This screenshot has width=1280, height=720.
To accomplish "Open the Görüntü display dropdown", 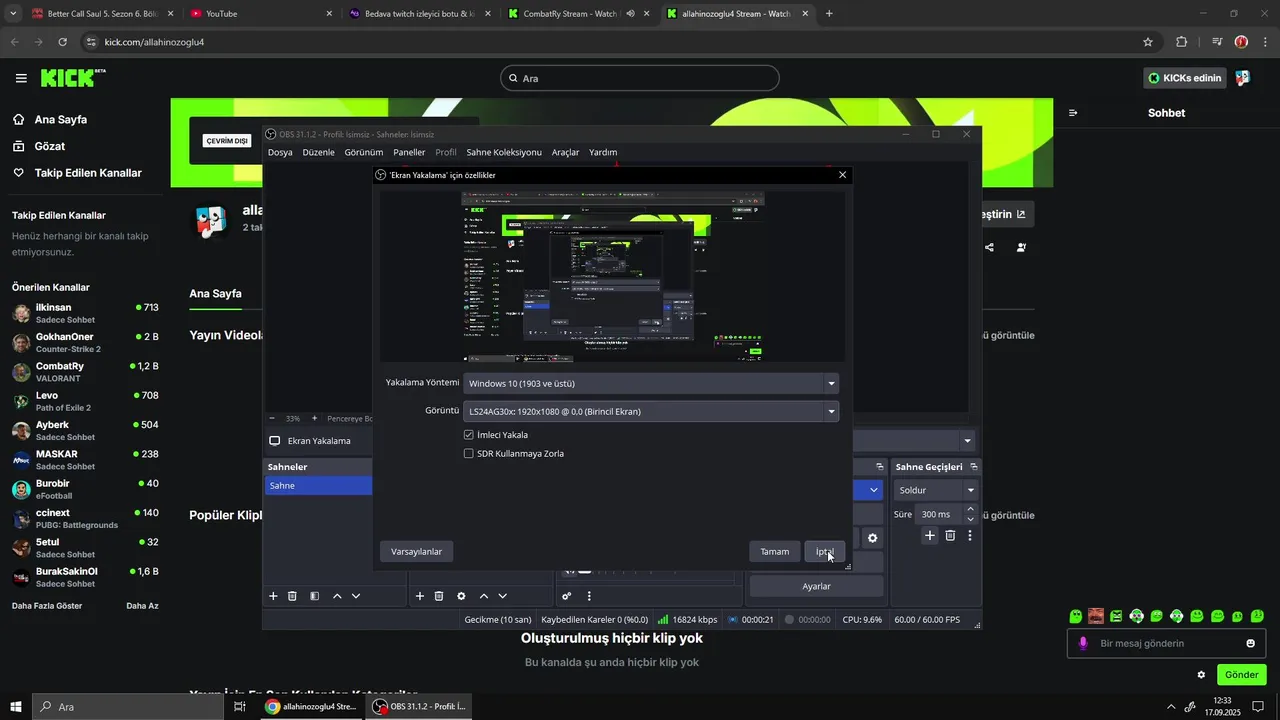I will coord(651,411).
